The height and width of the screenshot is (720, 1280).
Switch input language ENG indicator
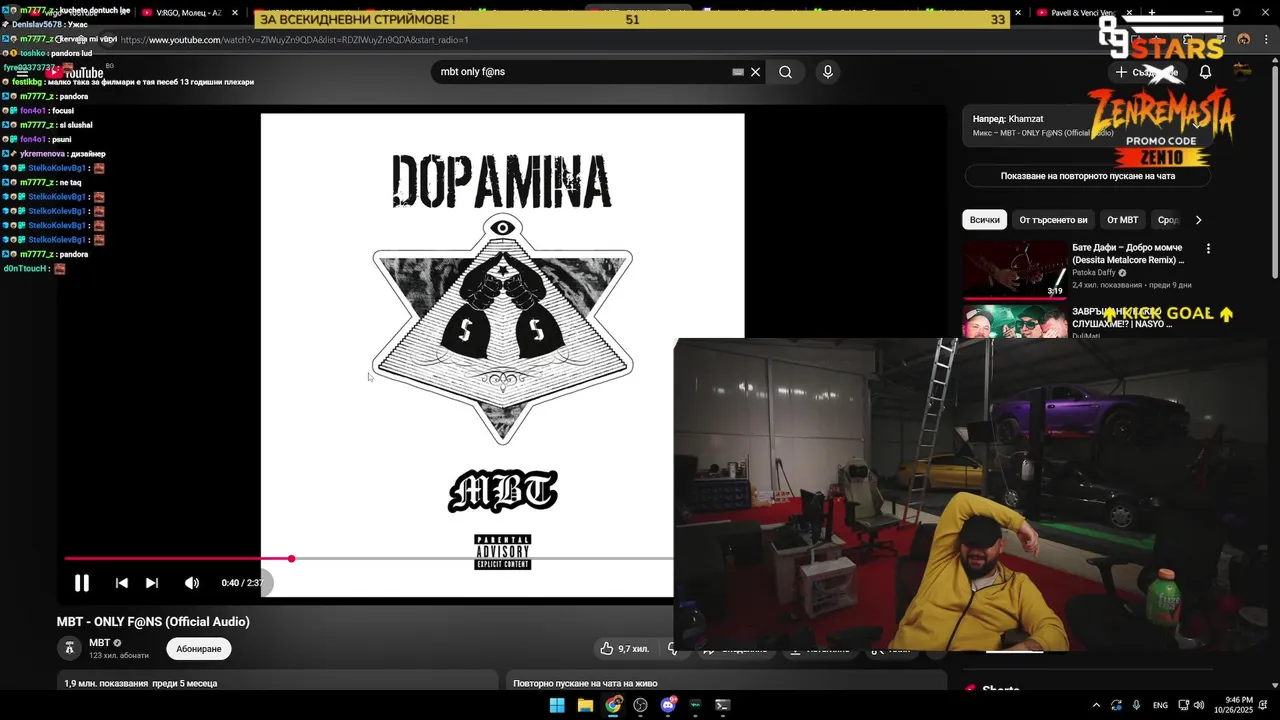point(1160,705)
